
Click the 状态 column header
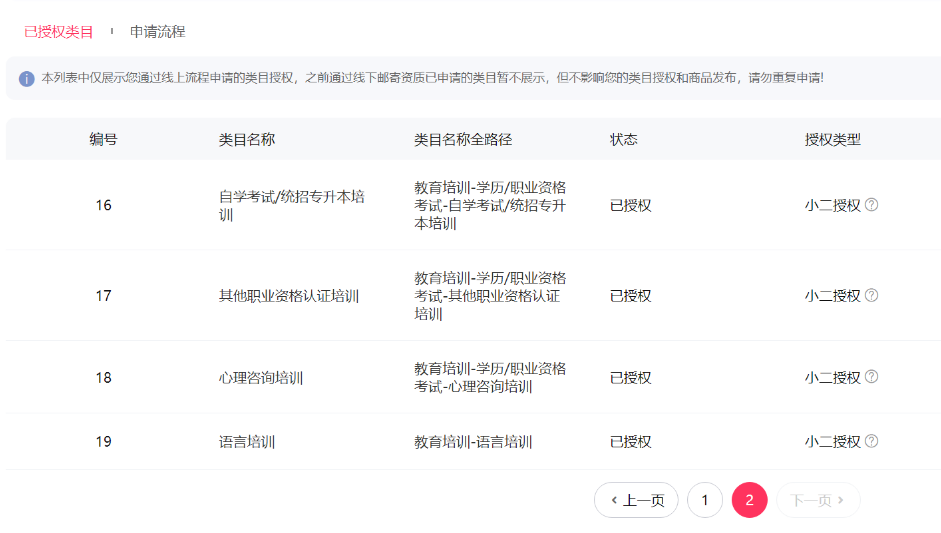coord(624,140)
